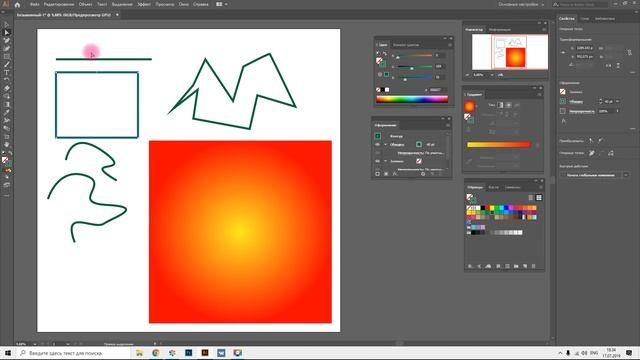The height and width of the screenshot is (360, 640).
Task: Switch to the Информация tab
Action: (x=500, y=29)
